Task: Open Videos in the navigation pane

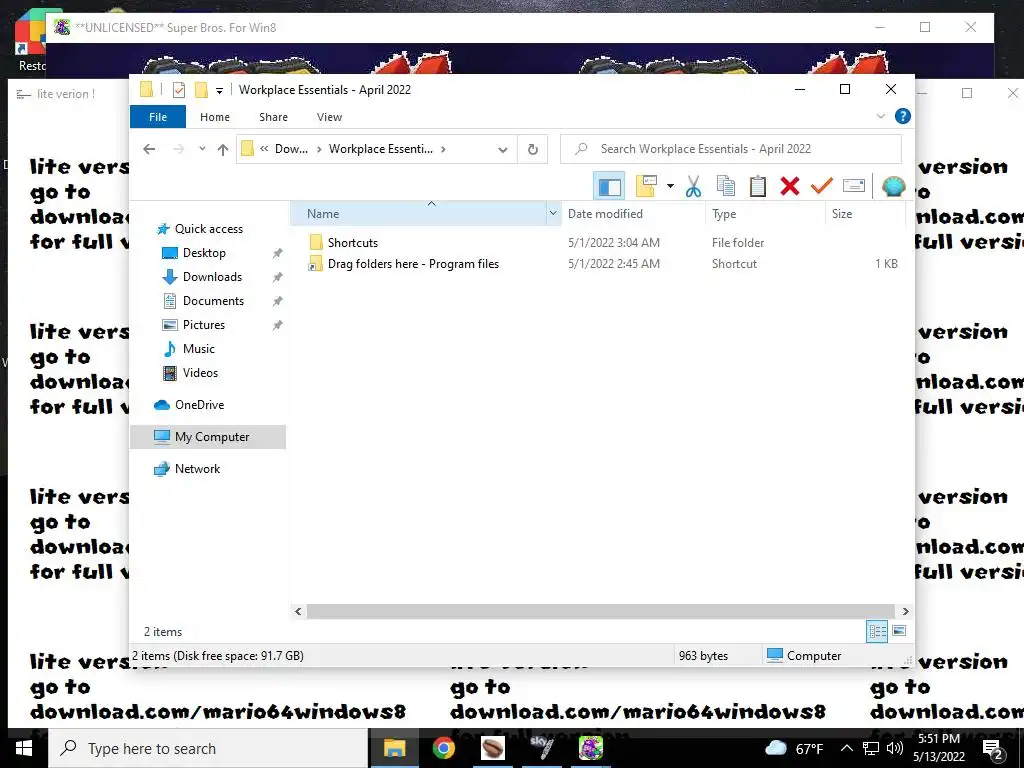Action: tap(200, 373)
